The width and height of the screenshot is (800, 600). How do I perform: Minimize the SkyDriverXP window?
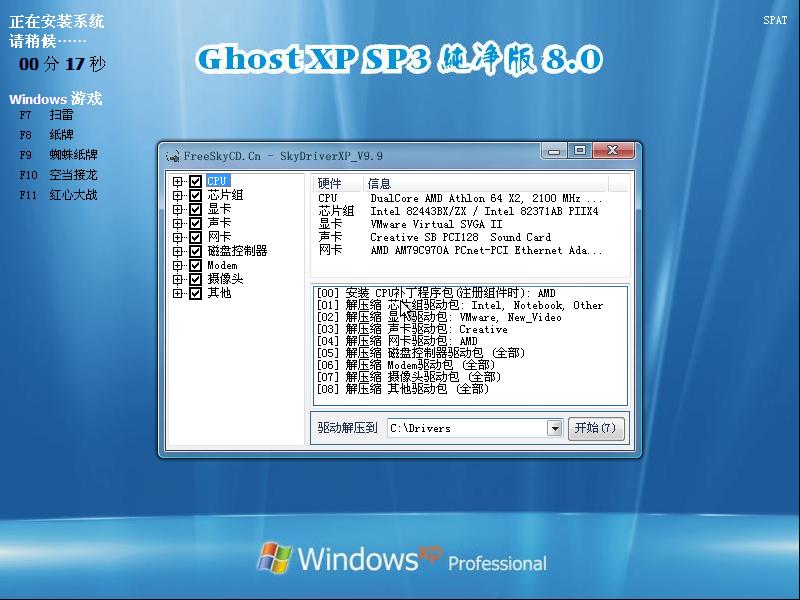(x=554, y=151)
